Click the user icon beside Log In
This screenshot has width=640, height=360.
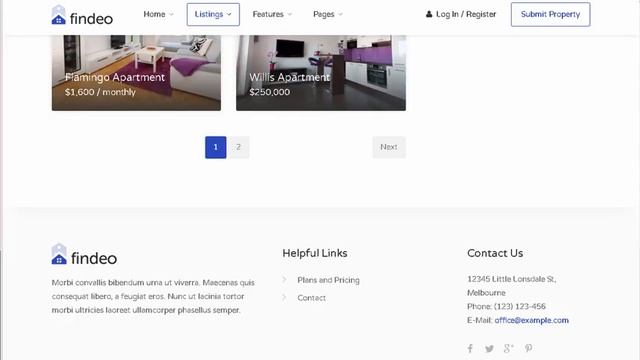(x=429, y=14)
